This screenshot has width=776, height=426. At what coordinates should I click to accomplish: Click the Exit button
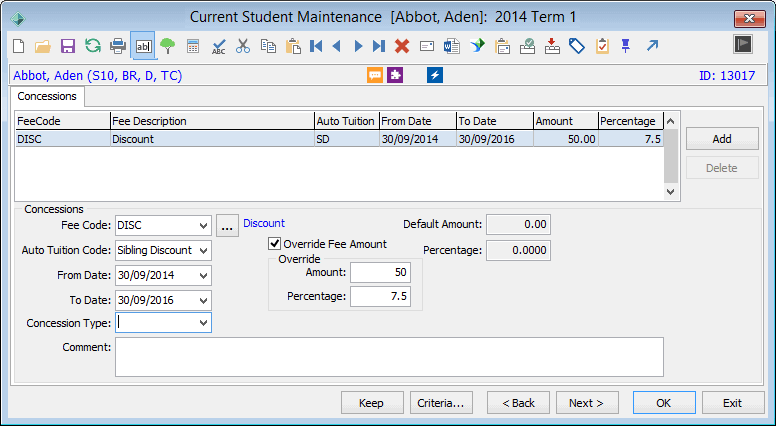pos(732,403)
